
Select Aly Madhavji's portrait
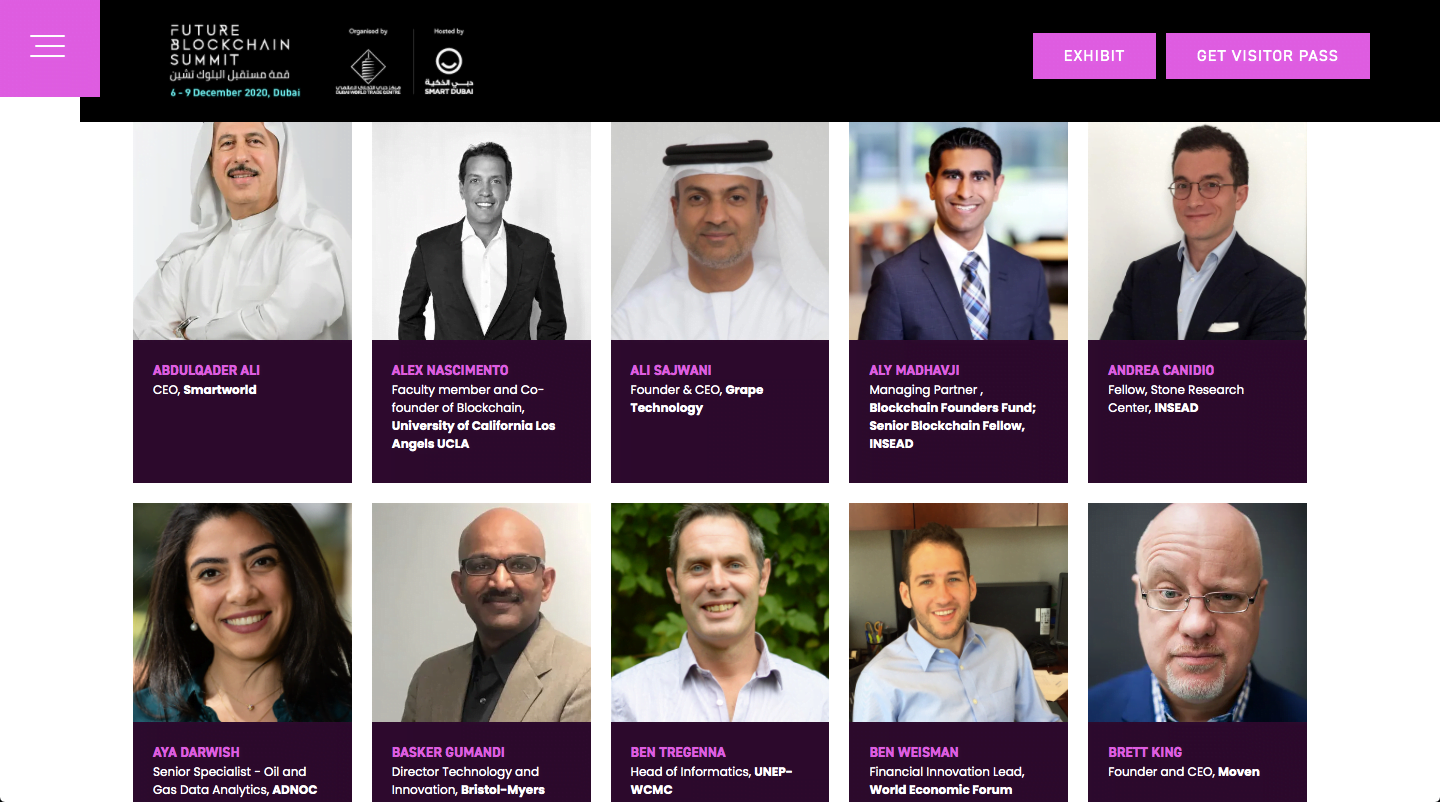coord(958,232)
